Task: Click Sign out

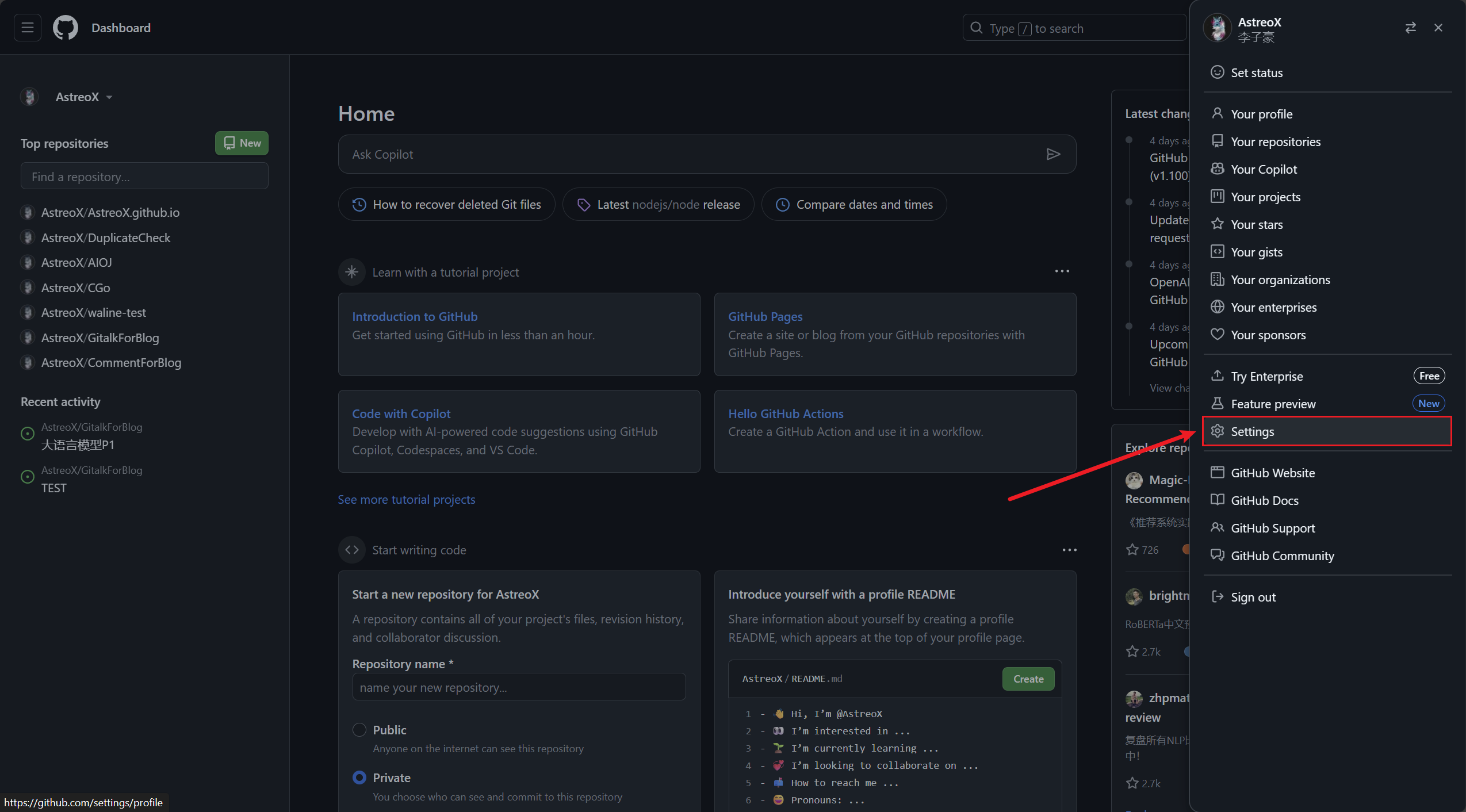Action: point(1327,597)
